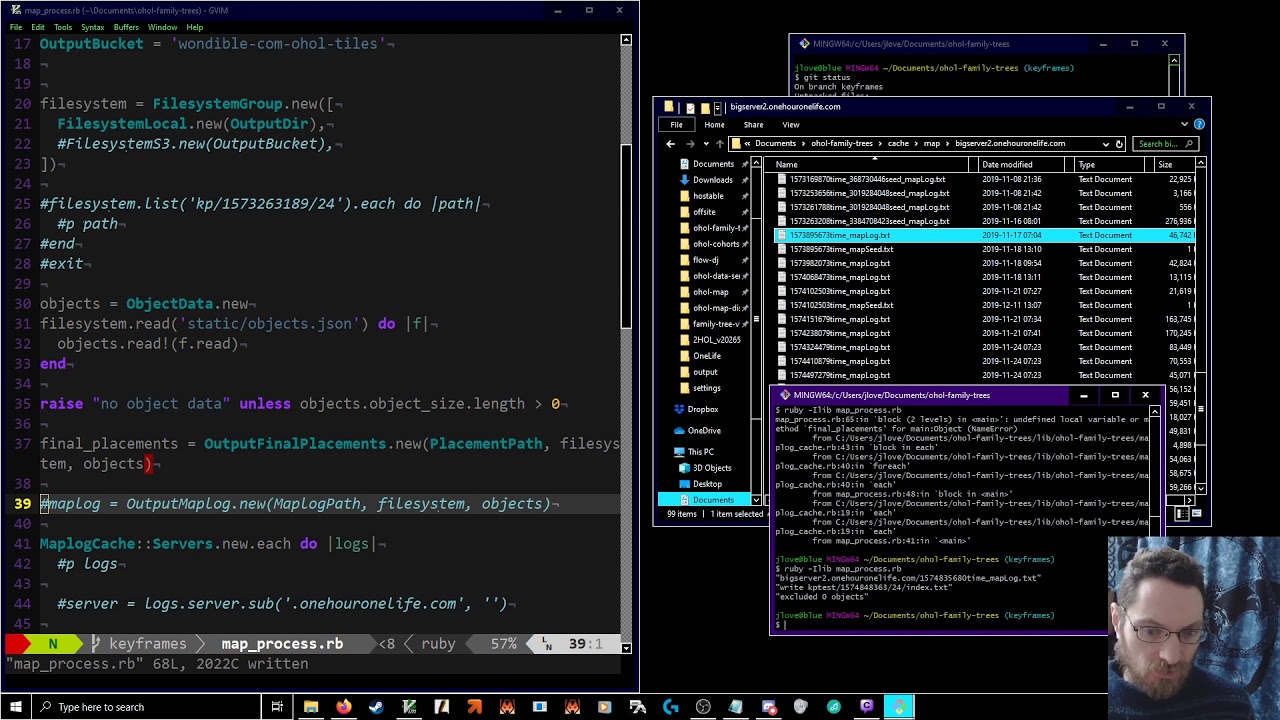1280x720 pixels.
Task: Launch Firefox from the taskbar
Action: click(343, 707)
